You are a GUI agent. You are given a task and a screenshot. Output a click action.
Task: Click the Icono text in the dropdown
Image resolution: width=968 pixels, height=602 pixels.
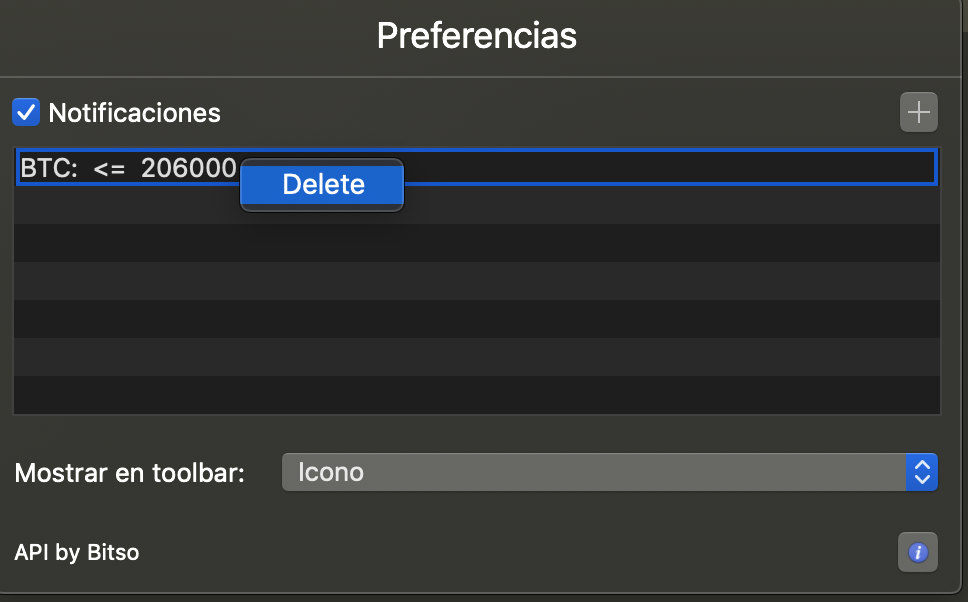(331, 472)
